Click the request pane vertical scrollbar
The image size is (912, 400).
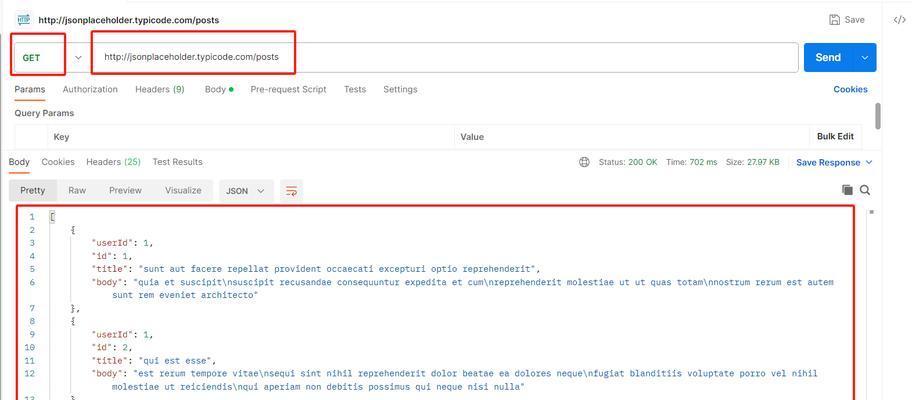tap(878, 116)
